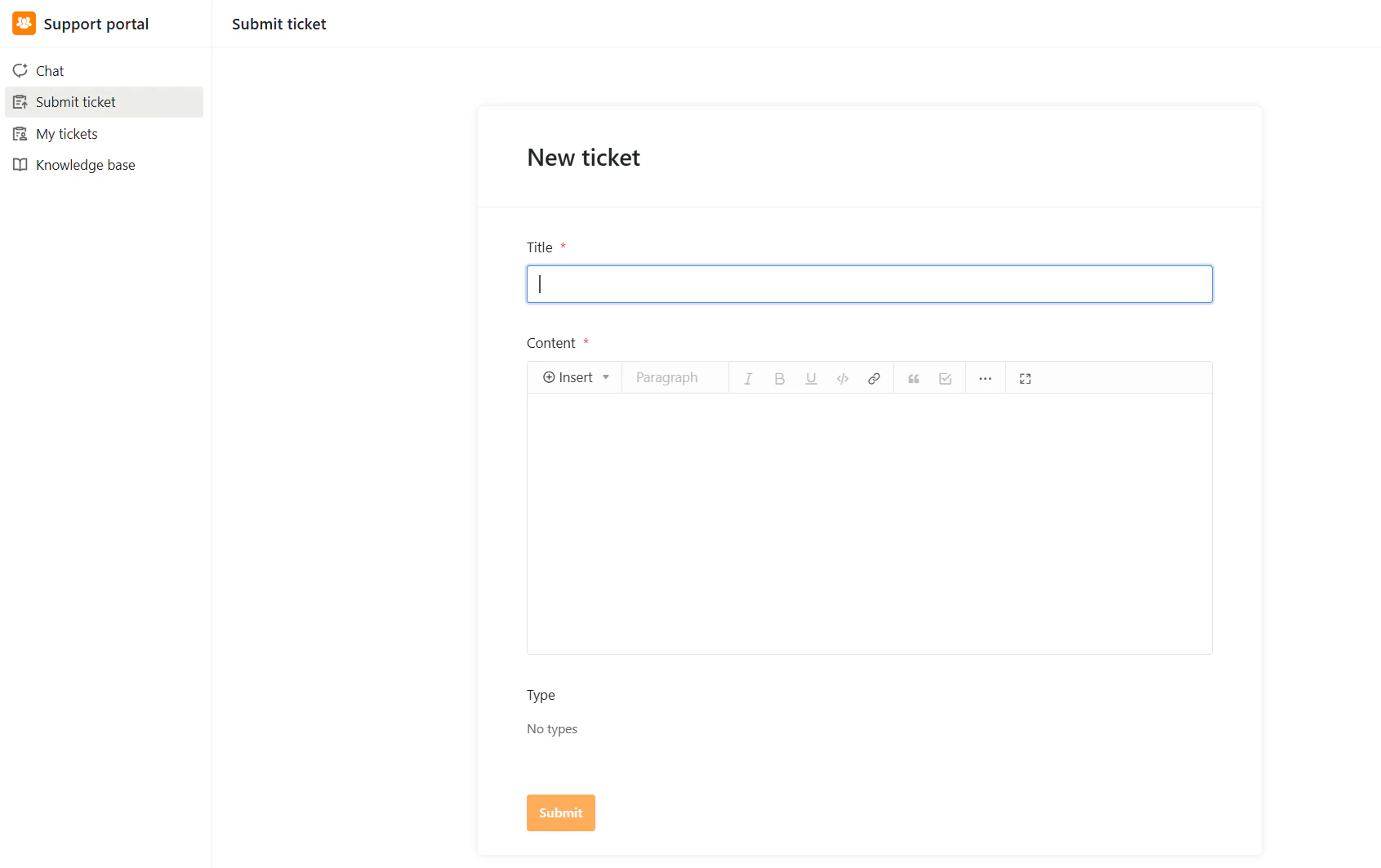Click the New ticket heading
1381x868 pixels.
tap(584, 157)
